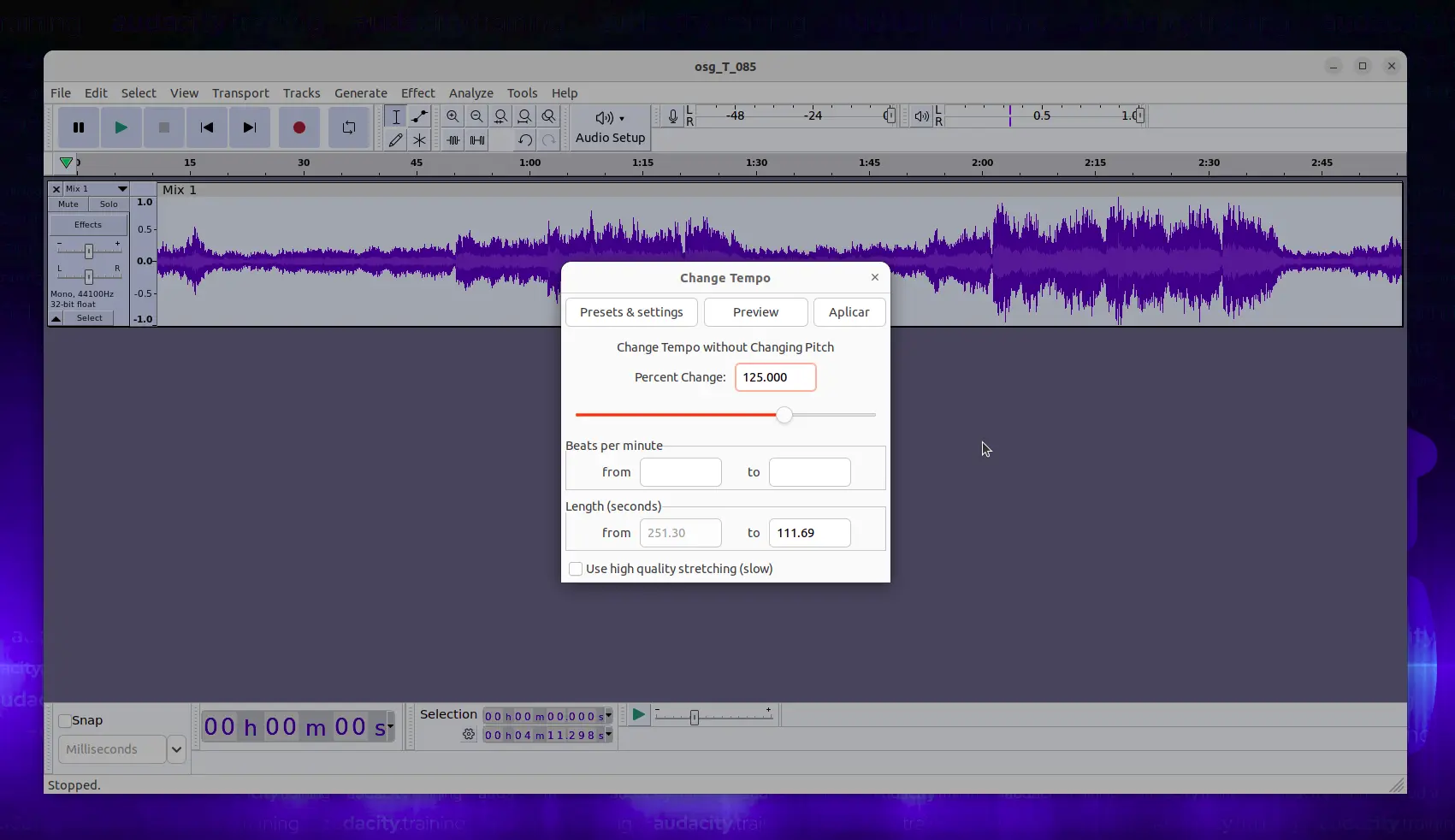Click the Zoom Toggle icon
Screen dimensions: 1455x840
pyautogui.click(x=549, y=116)
